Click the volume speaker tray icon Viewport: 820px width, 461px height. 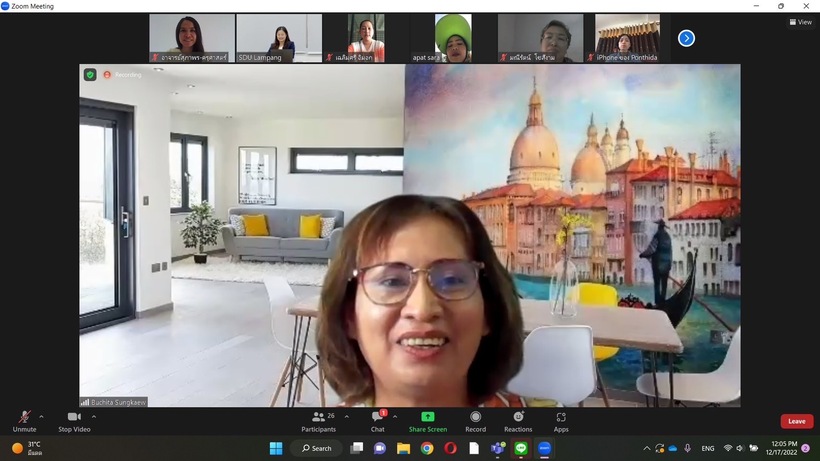[x=739, y=448]
